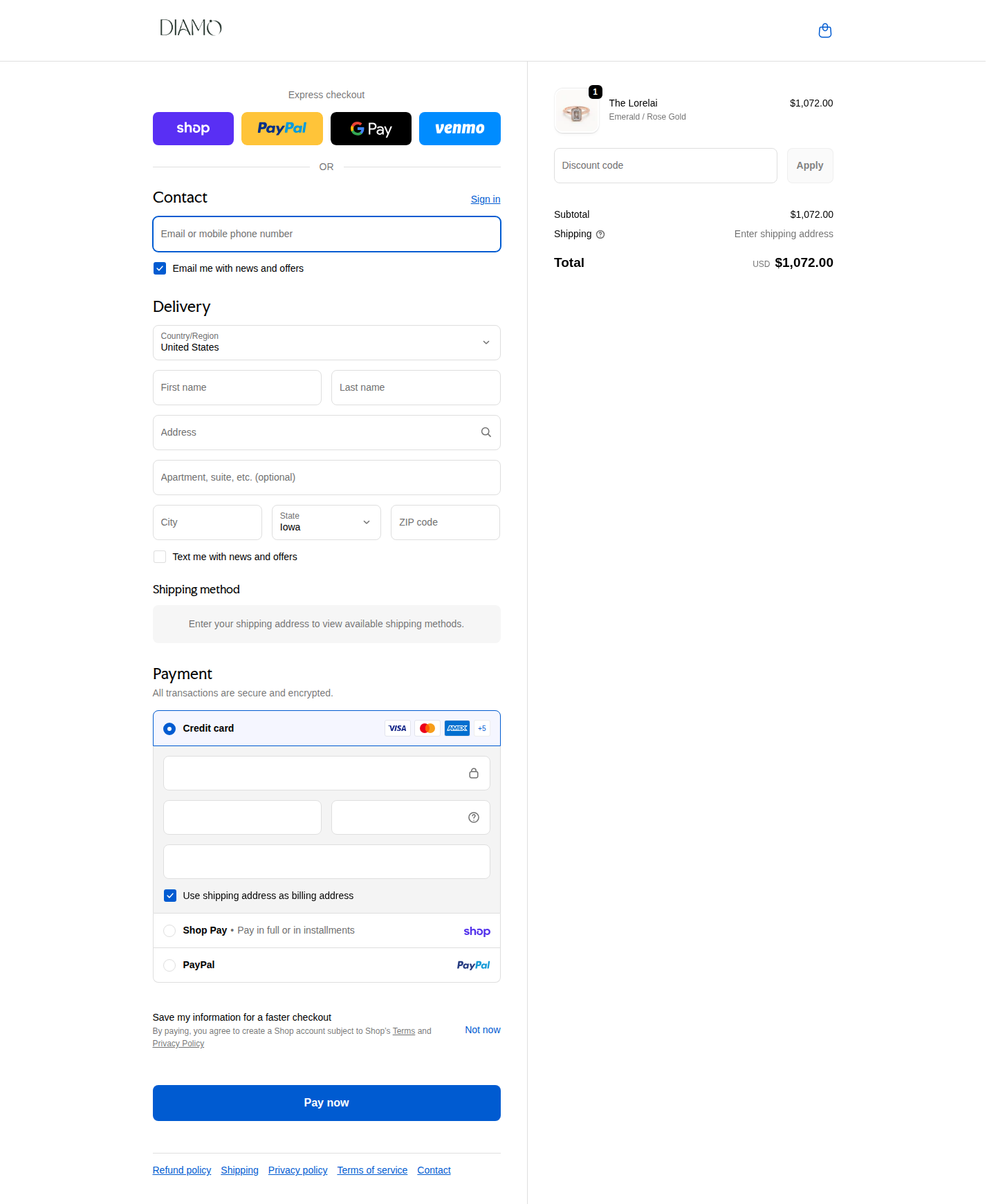Open the Country/Region dropdown
The height and width of the screenshot is (1204, 996).
click(326, 342)
